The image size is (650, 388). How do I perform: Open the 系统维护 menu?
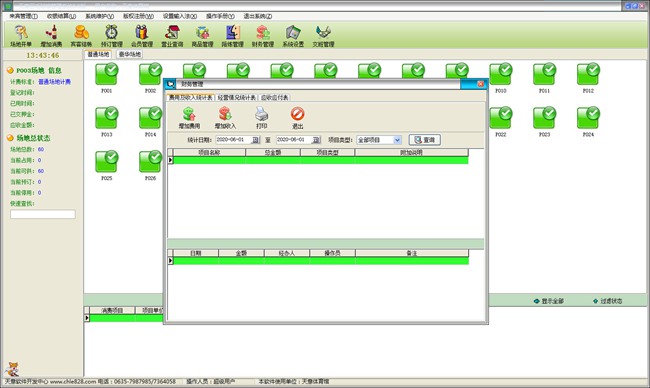99,16
